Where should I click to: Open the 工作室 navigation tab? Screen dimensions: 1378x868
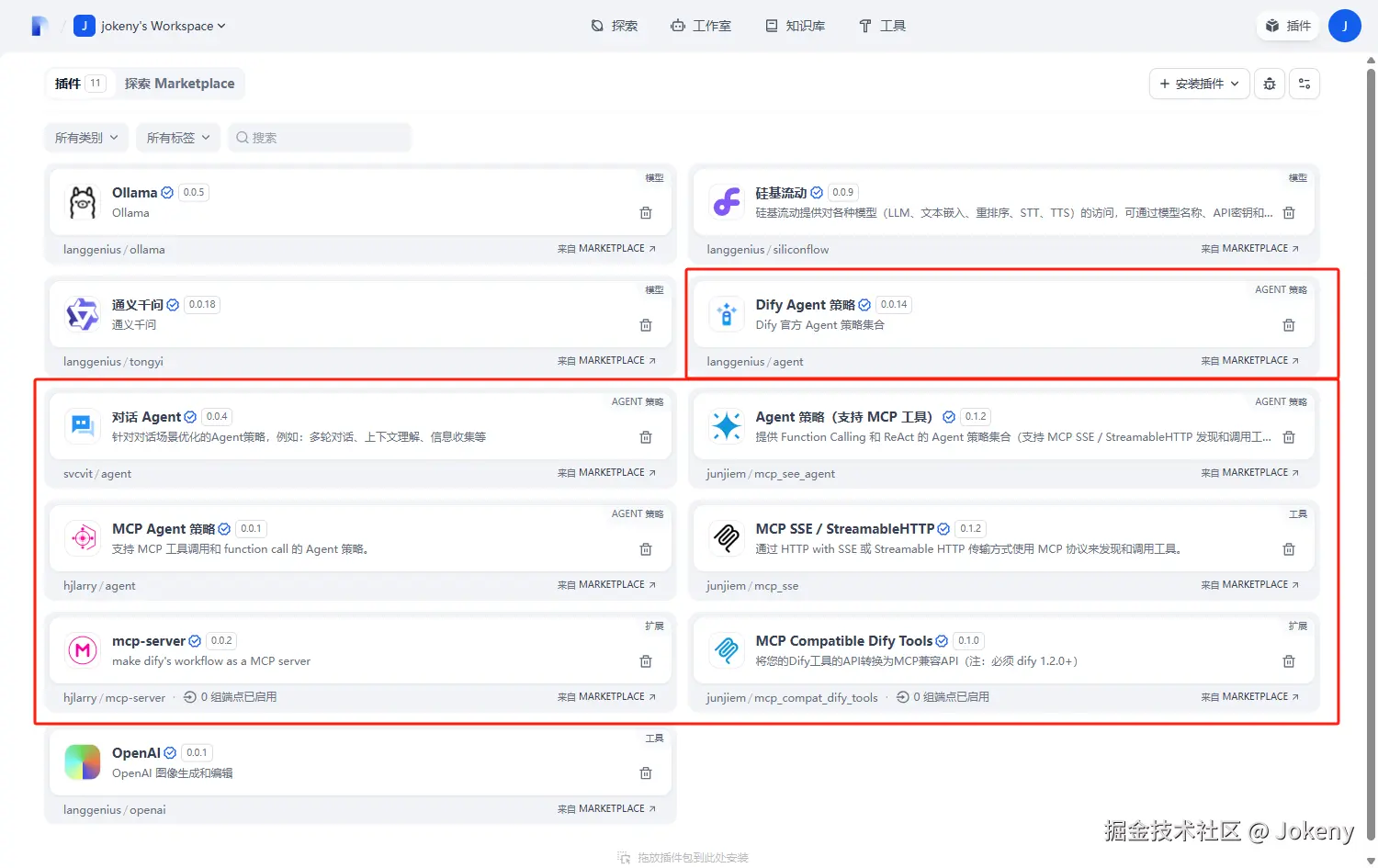click(701, 26)
